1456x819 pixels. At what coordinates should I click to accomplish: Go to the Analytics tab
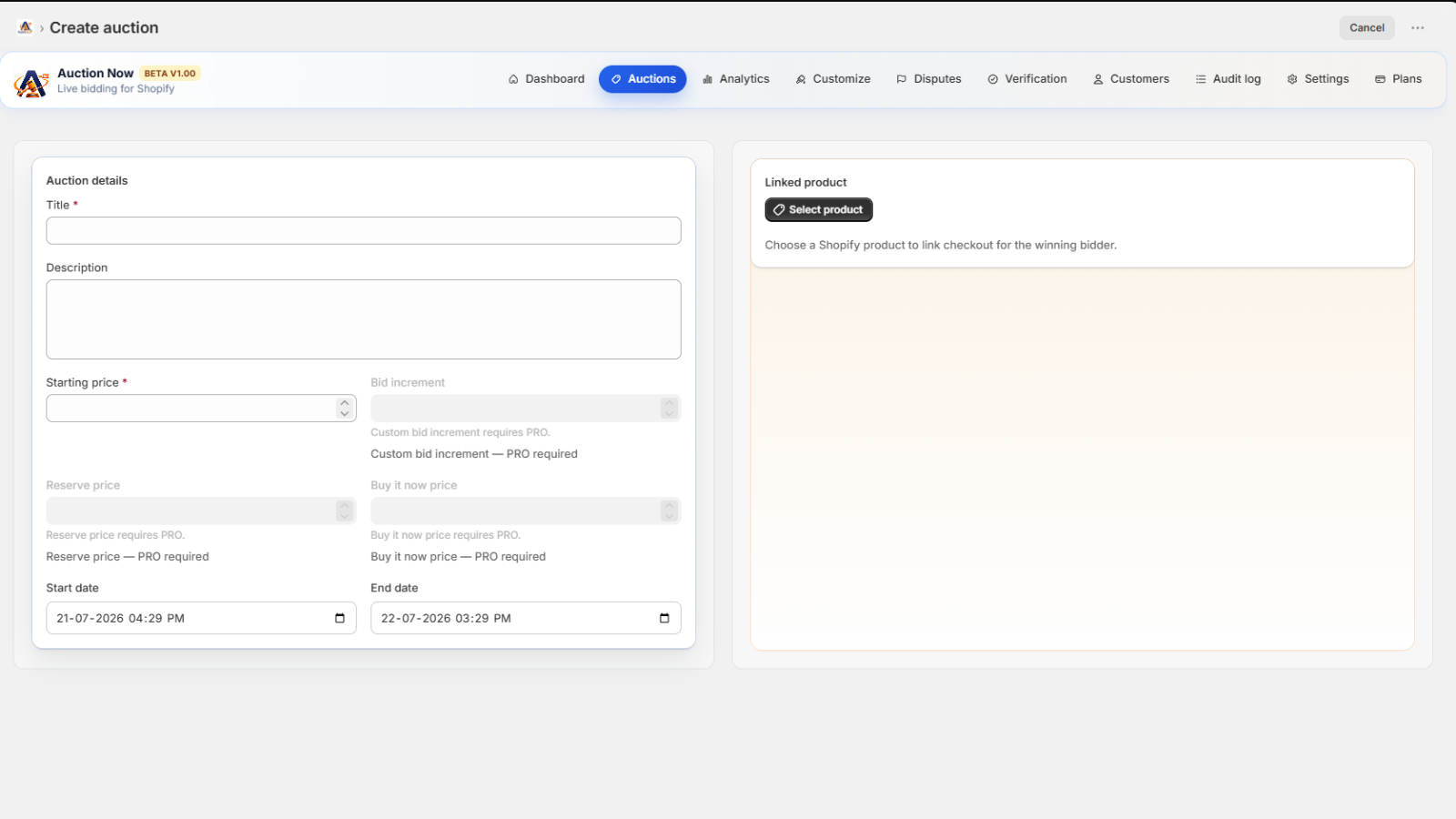(x=735, y=79)
